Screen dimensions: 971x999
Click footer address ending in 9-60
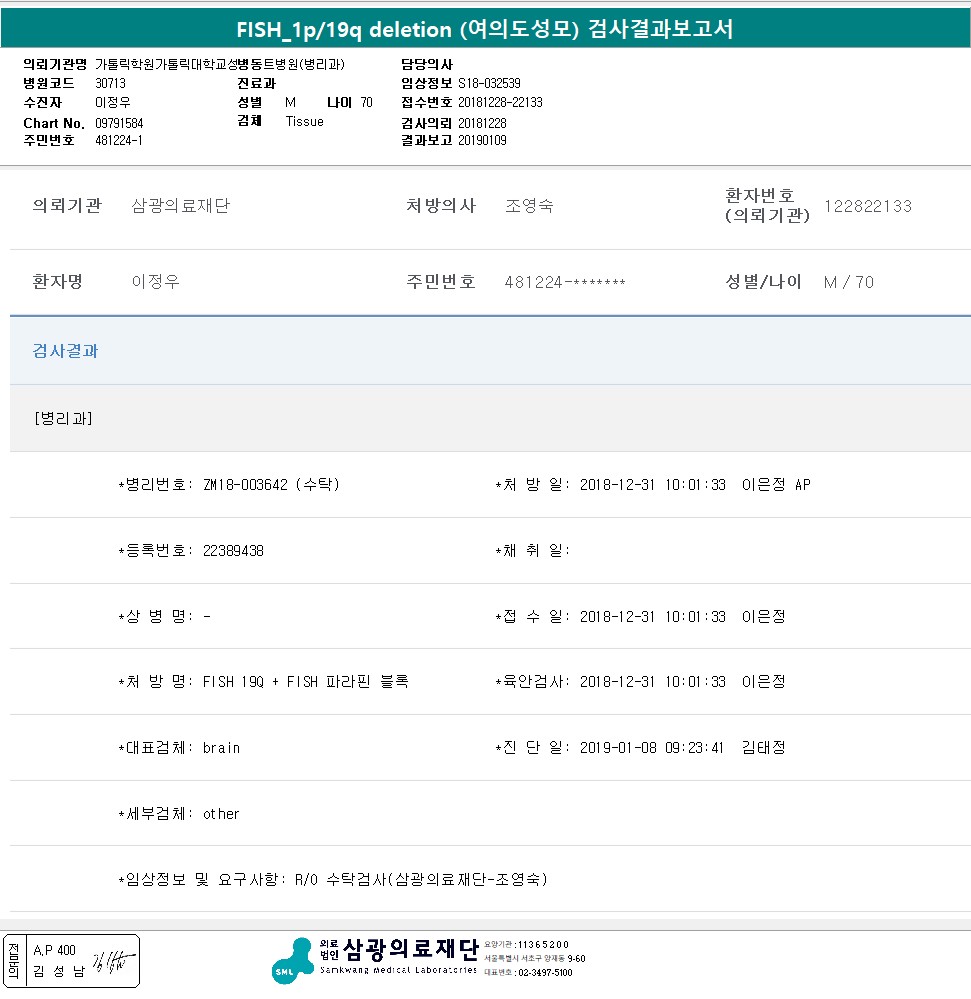click(x=535, y=958)
